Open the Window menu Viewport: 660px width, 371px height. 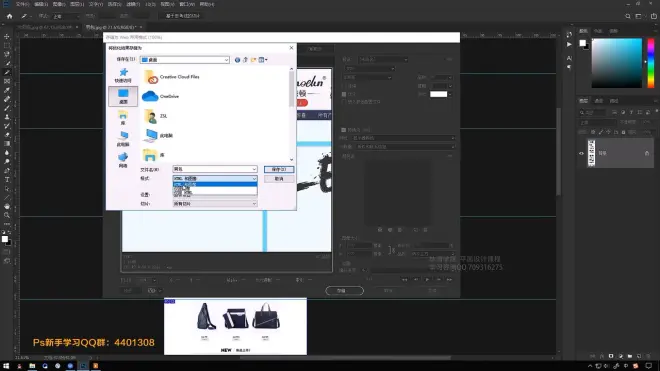(x=187, y=4)
